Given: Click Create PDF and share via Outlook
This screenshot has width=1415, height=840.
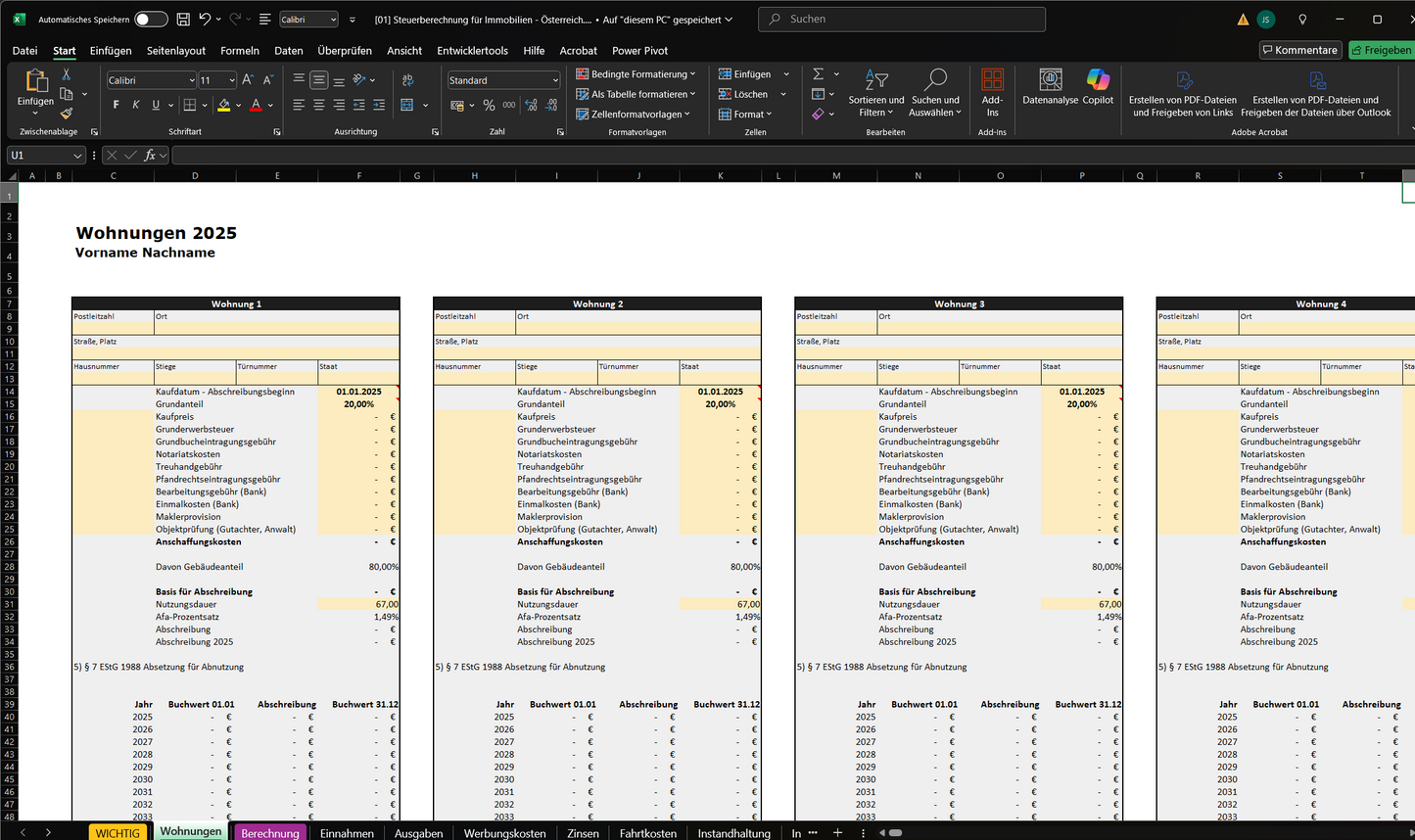Looking at the screenshot, I should tap(1316, 93).
